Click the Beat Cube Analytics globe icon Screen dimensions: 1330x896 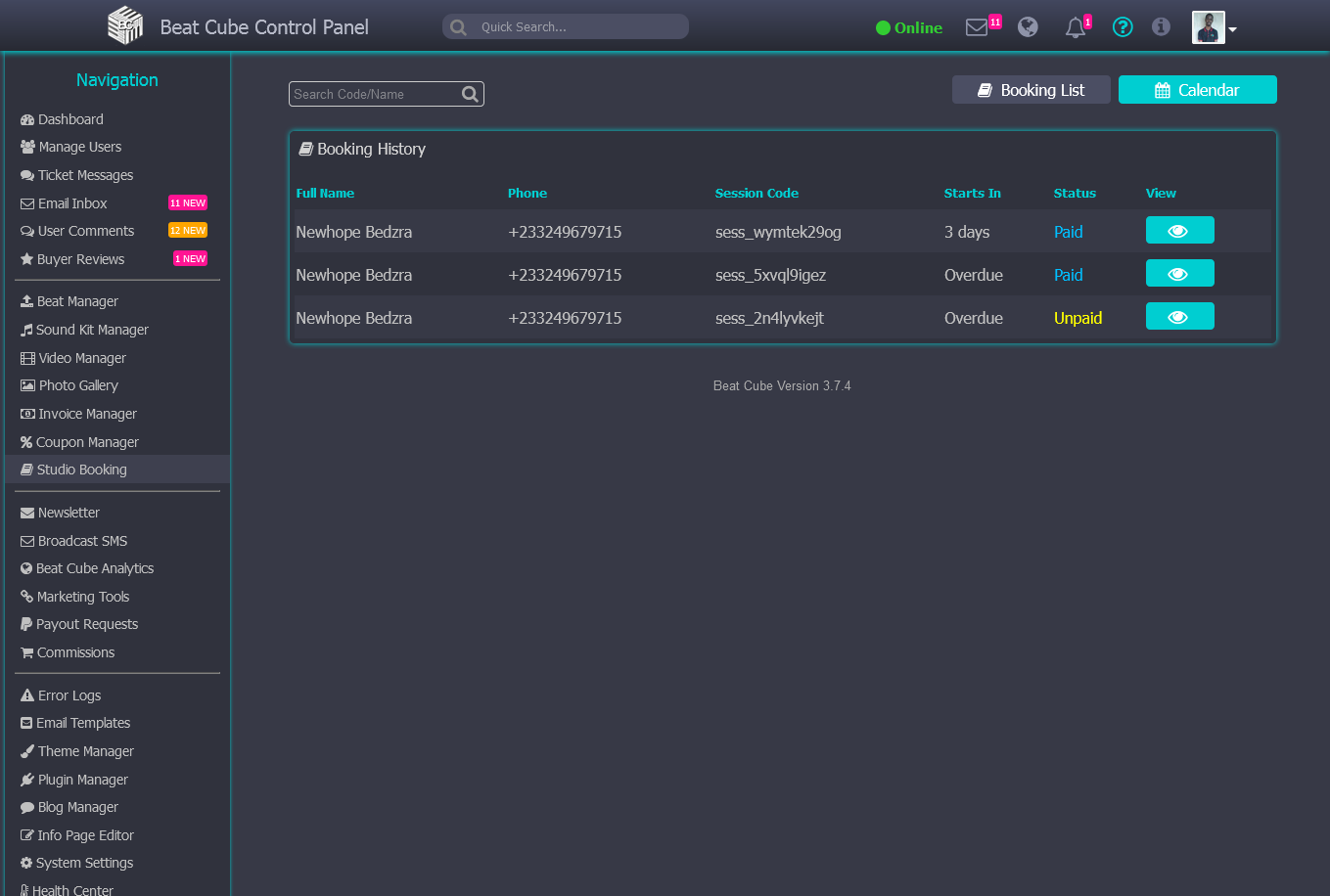click(26, 568)
